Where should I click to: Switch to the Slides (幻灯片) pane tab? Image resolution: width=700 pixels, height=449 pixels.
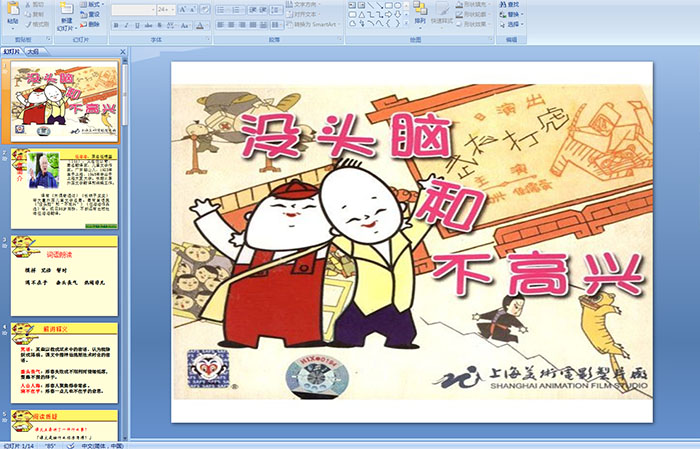[12, 52]
